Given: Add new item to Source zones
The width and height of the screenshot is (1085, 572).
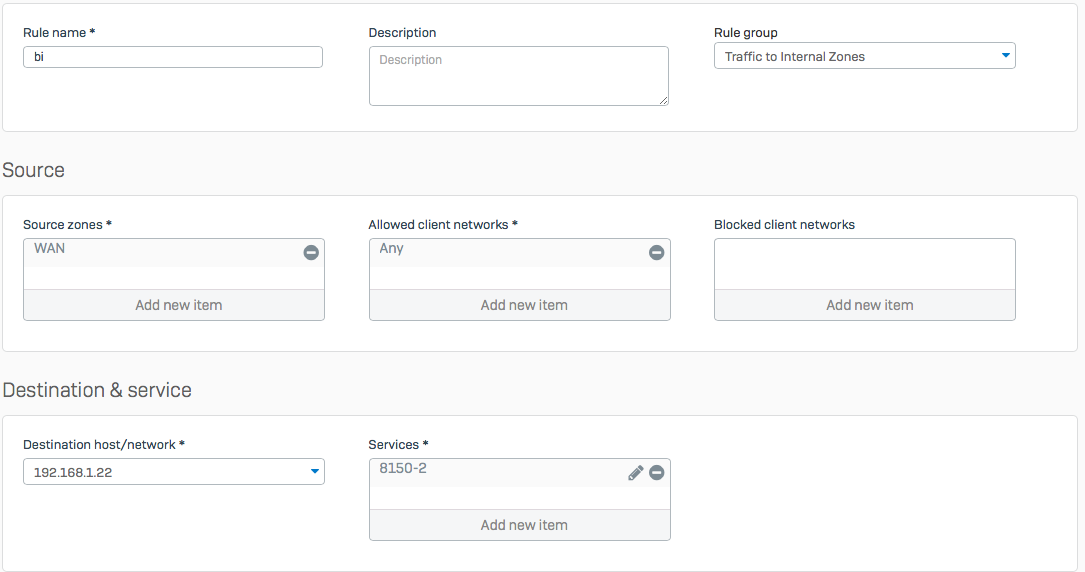Looking at the screenshot, I should point(173,305).
